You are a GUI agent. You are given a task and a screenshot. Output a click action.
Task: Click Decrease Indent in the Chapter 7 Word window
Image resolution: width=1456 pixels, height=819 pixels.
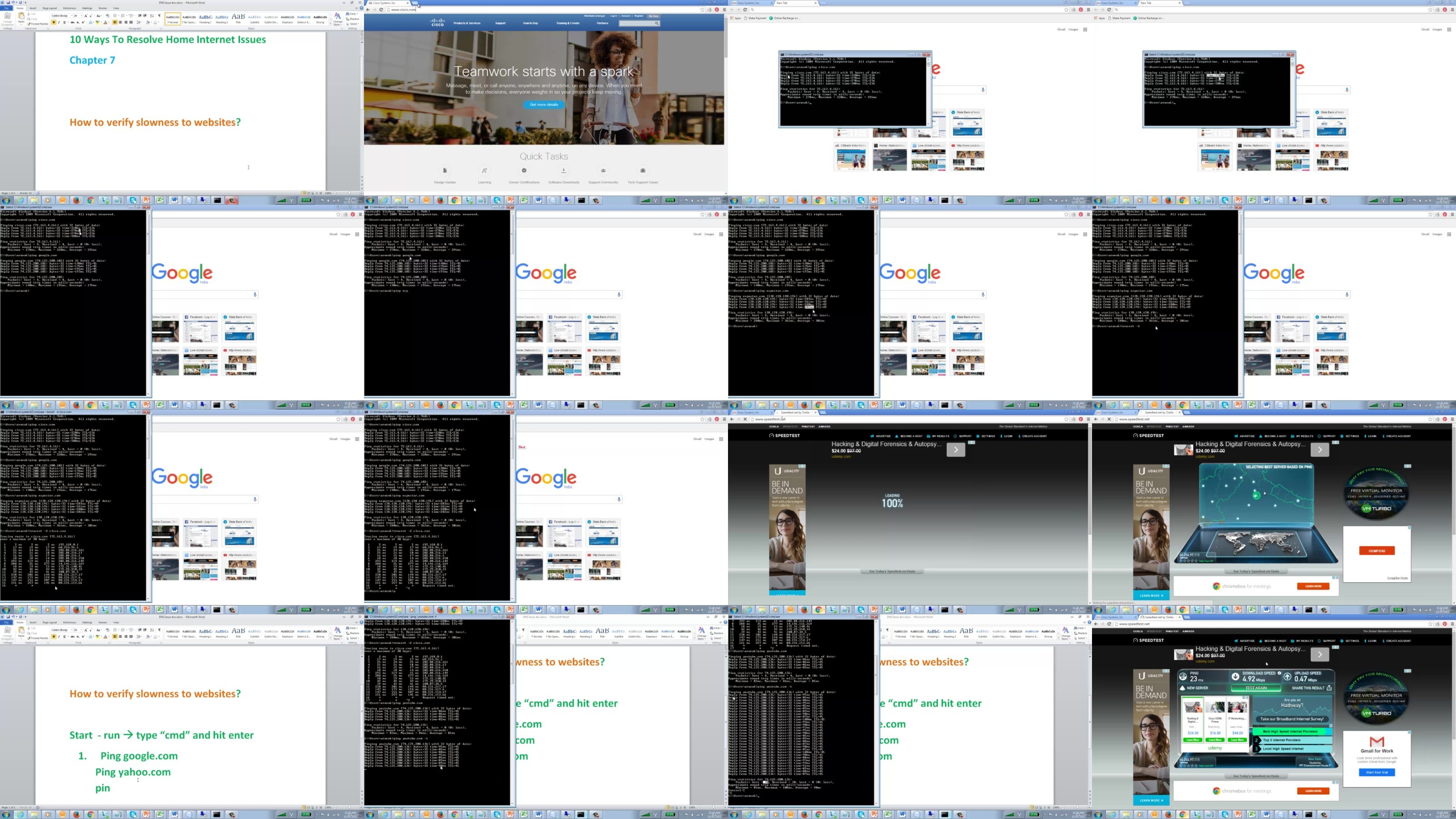(140, 15)
